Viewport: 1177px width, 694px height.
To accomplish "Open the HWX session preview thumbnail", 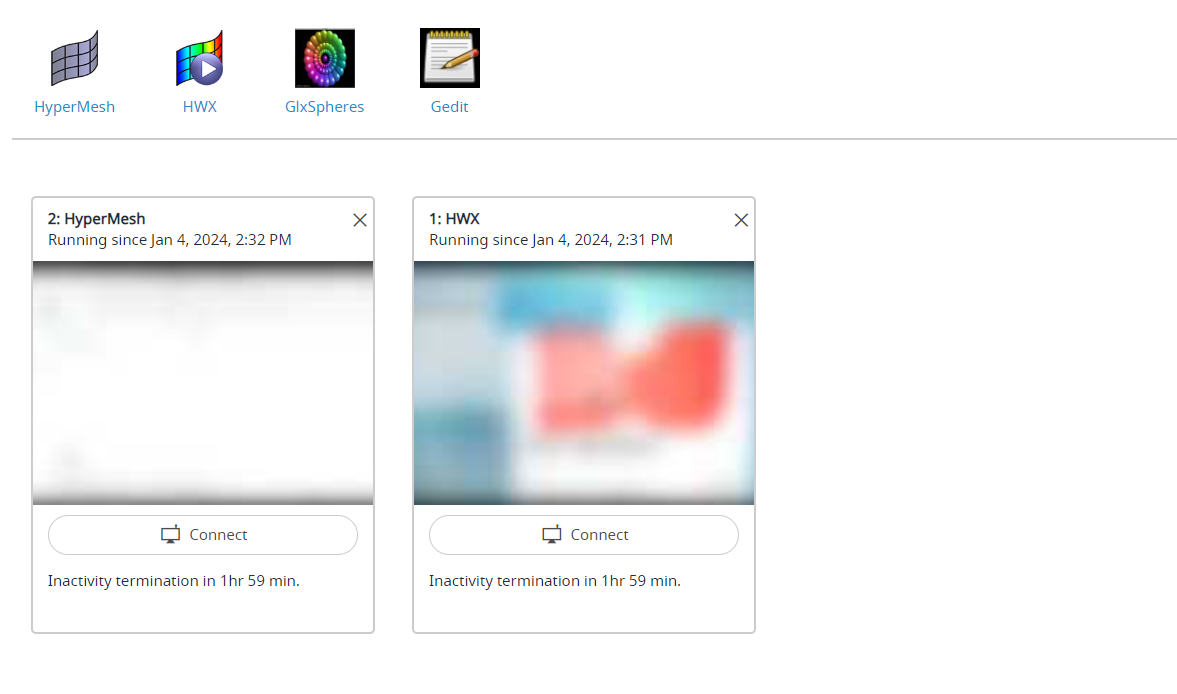I will (x=584, y=383).
